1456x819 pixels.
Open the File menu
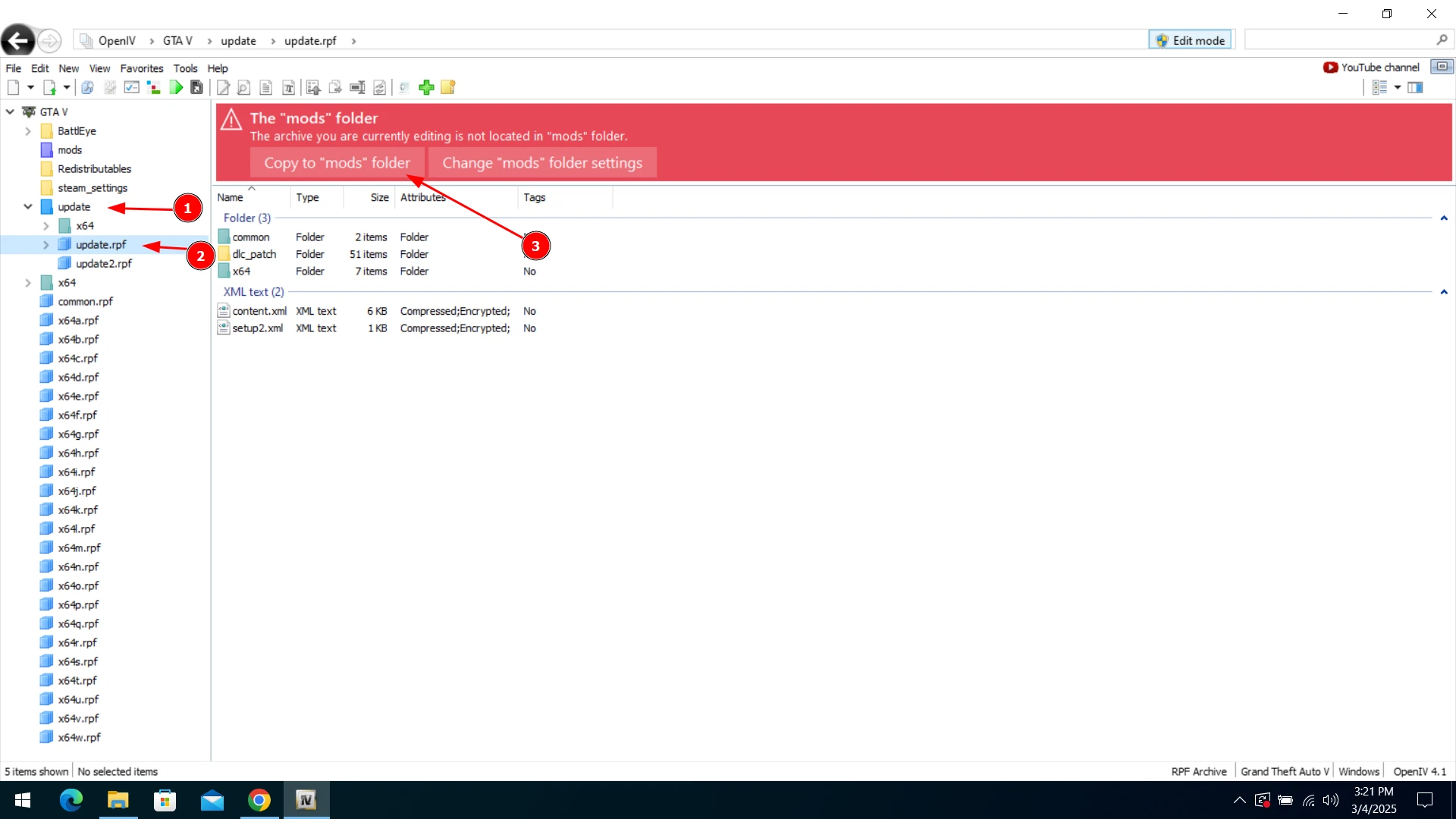13,68
